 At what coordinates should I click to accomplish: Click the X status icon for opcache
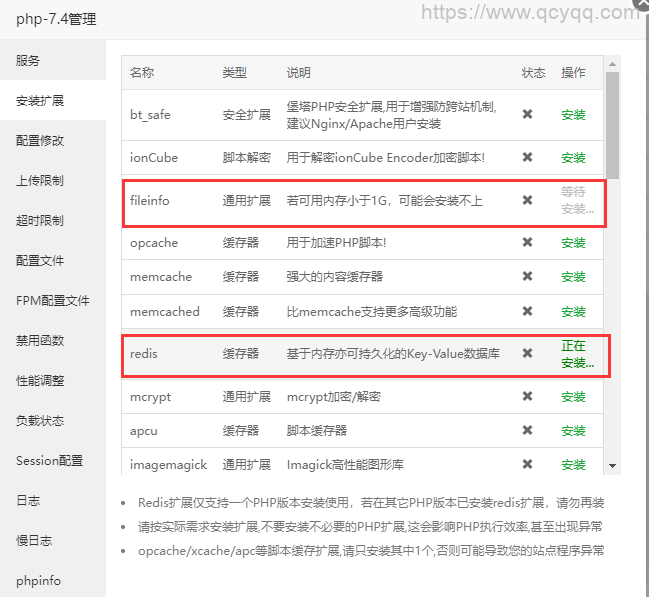point(527,242)
